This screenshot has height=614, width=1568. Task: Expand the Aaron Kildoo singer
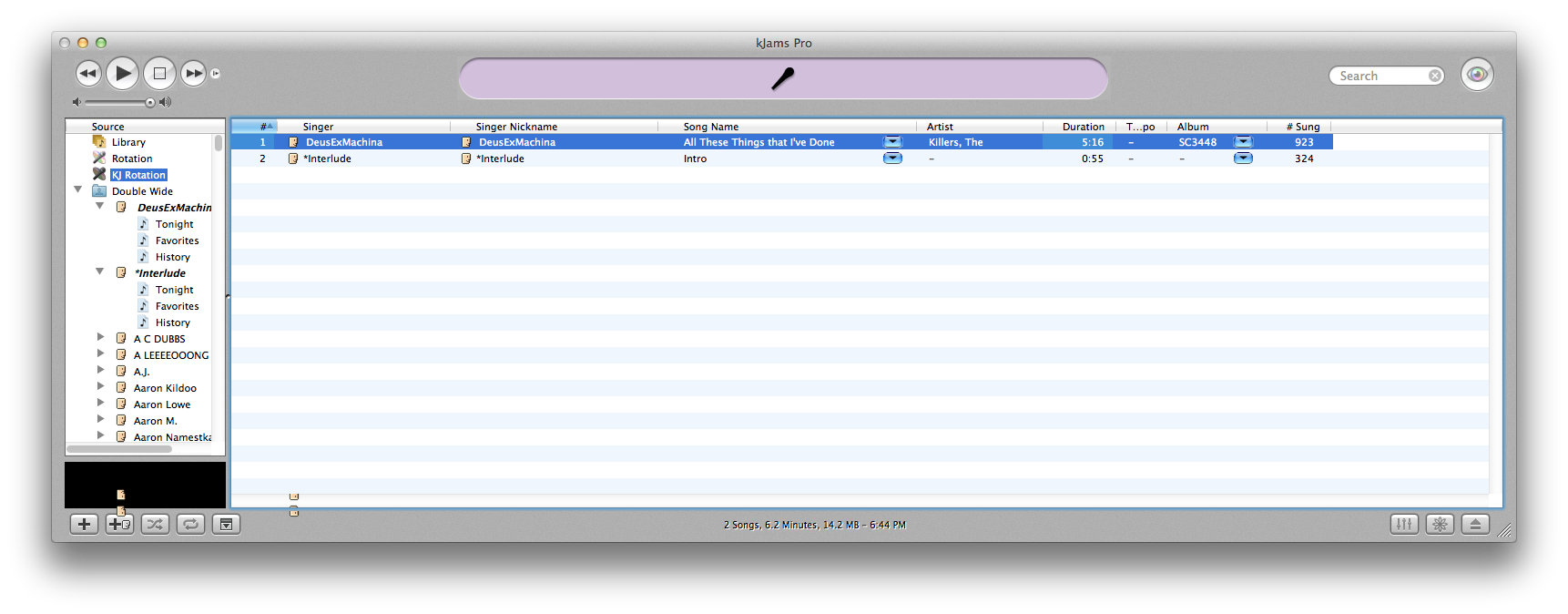101,387
